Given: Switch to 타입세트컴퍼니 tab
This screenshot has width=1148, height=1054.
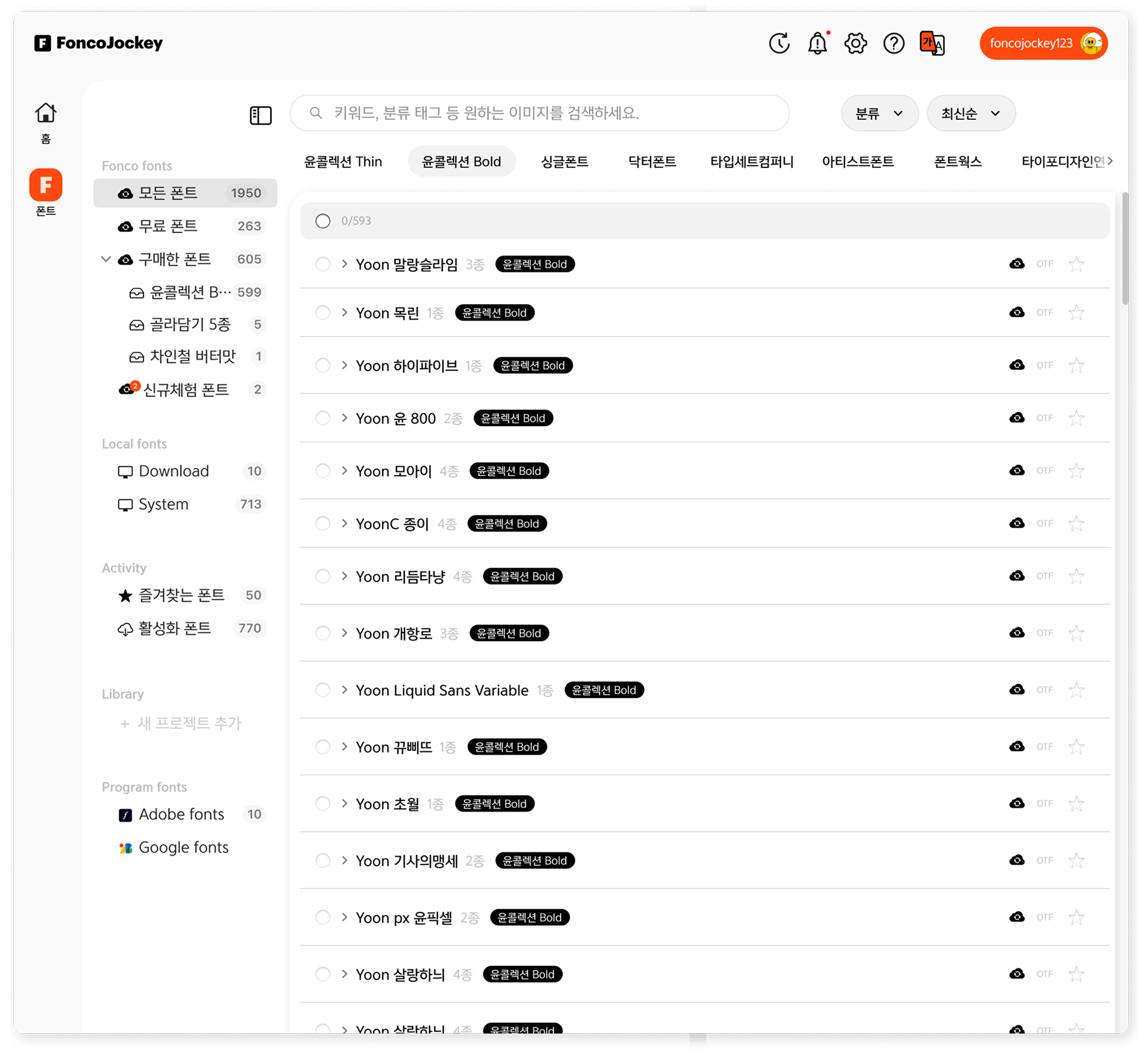Looking at the screenshot, I should 752,161.
